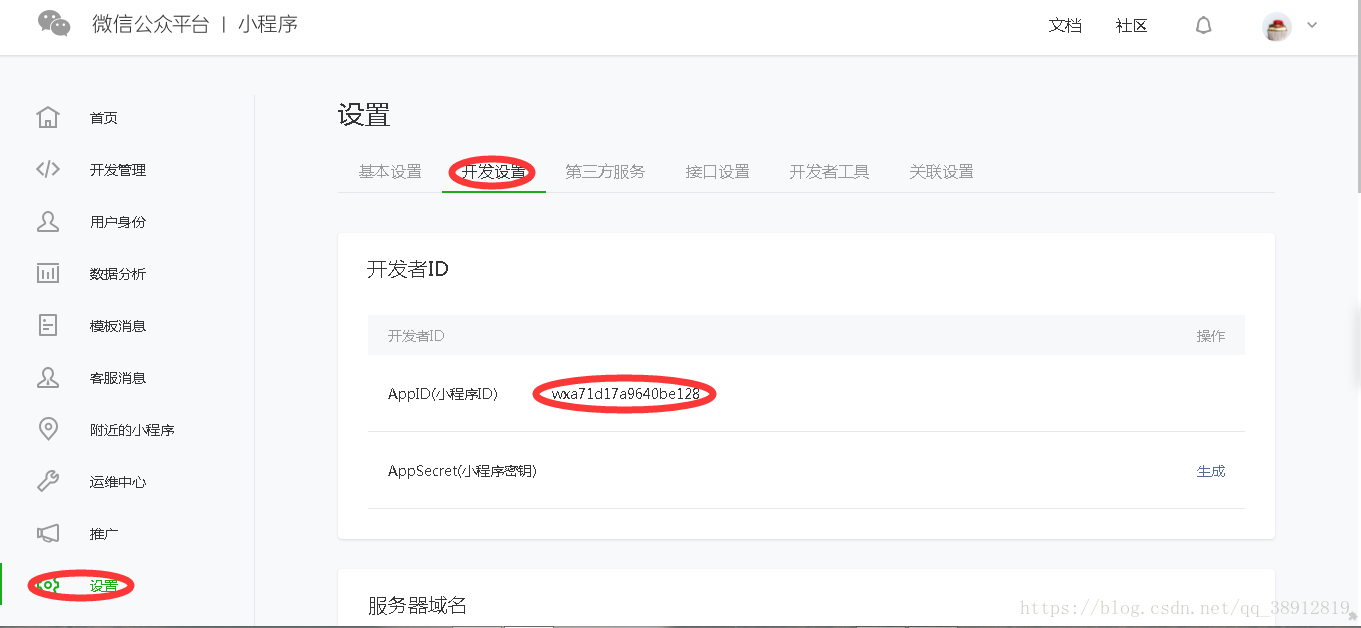
Task: Switch to the 开发者工具 tab
Action: tap(829, 172)
